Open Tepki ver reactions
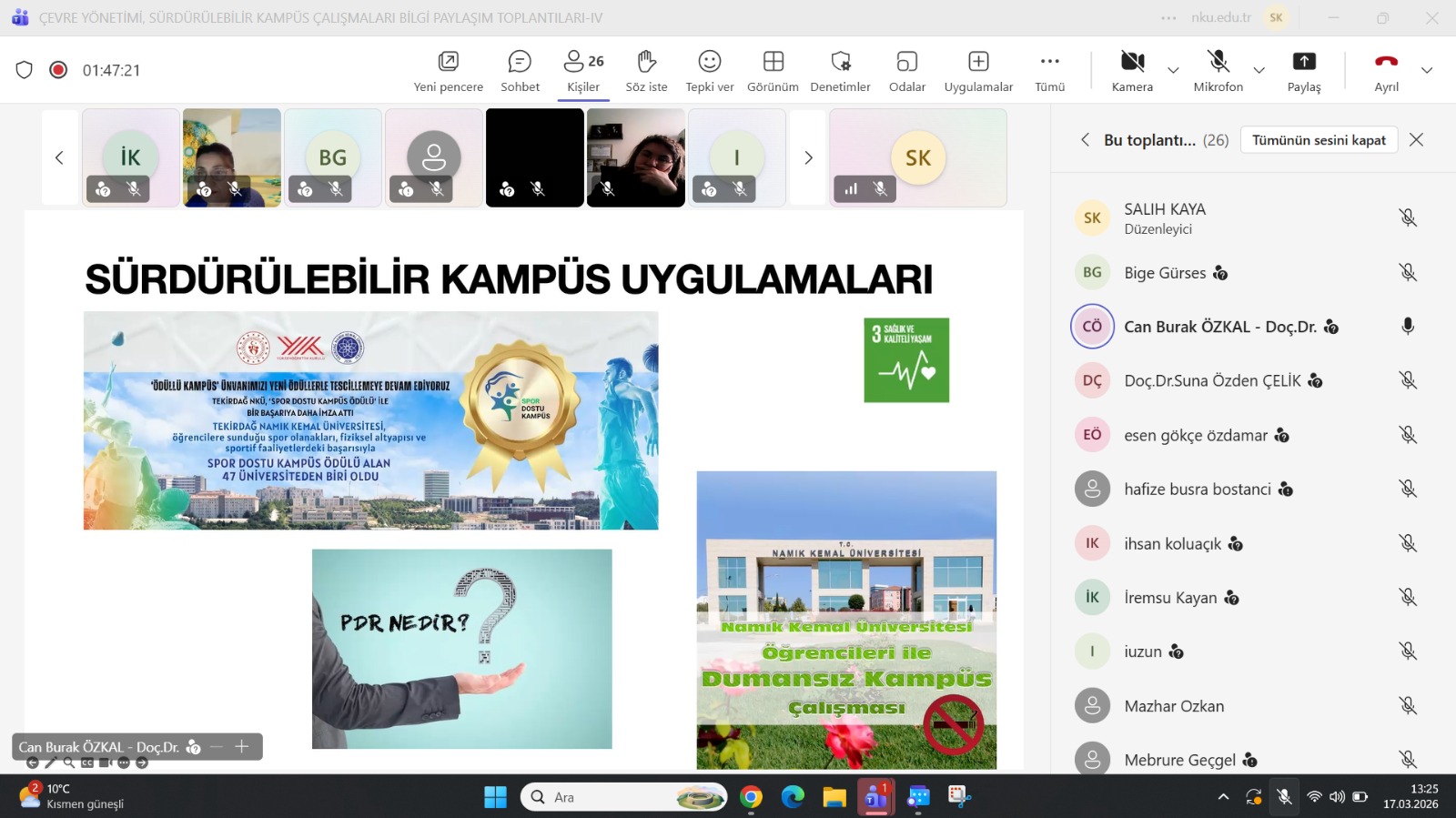Screen dimensions: 1456x818 pos(710,71)
